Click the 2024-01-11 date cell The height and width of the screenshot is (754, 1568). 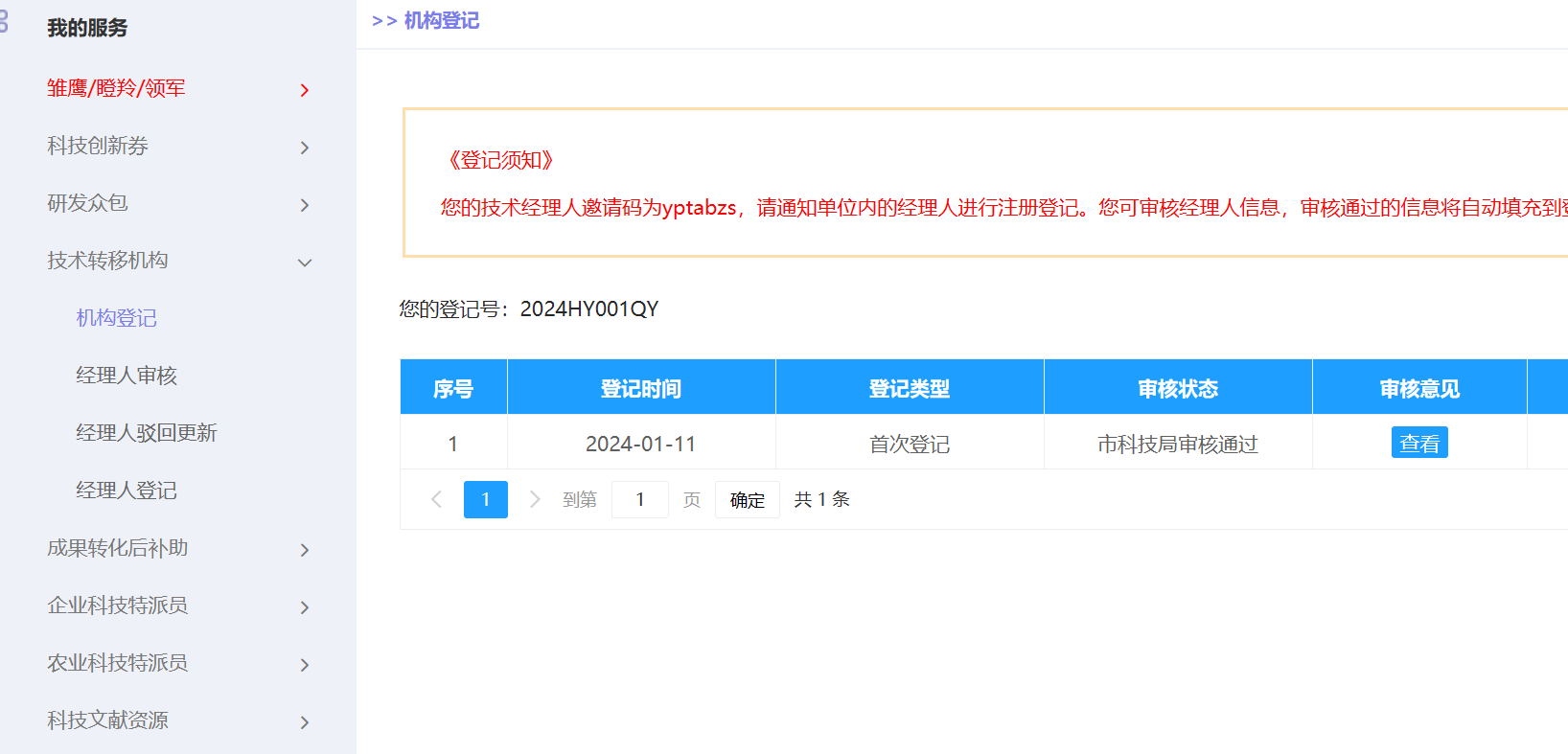tap(641, 444)
